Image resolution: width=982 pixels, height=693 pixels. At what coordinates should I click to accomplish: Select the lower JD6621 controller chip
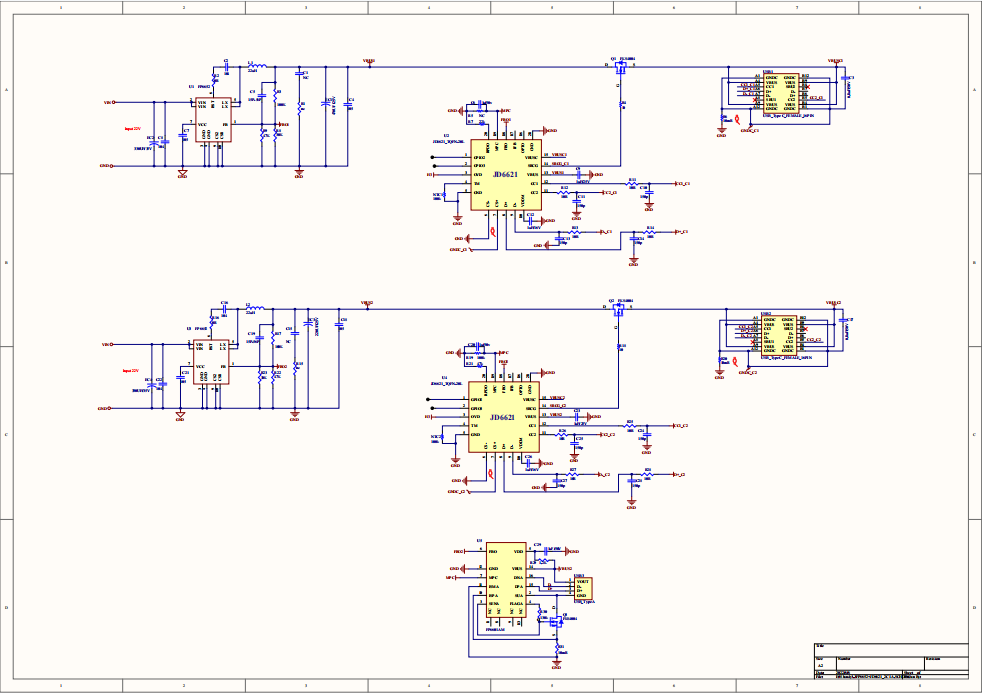504,417
